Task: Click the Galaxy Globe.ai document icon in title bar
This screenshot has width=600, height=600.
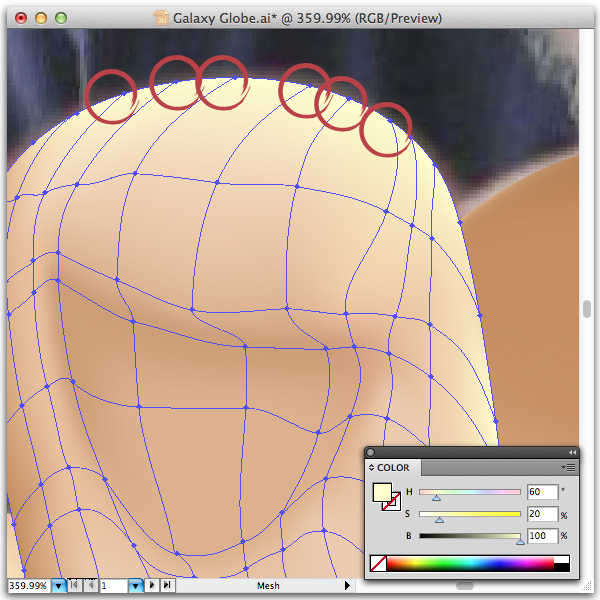Action: [x=161, y=18]
